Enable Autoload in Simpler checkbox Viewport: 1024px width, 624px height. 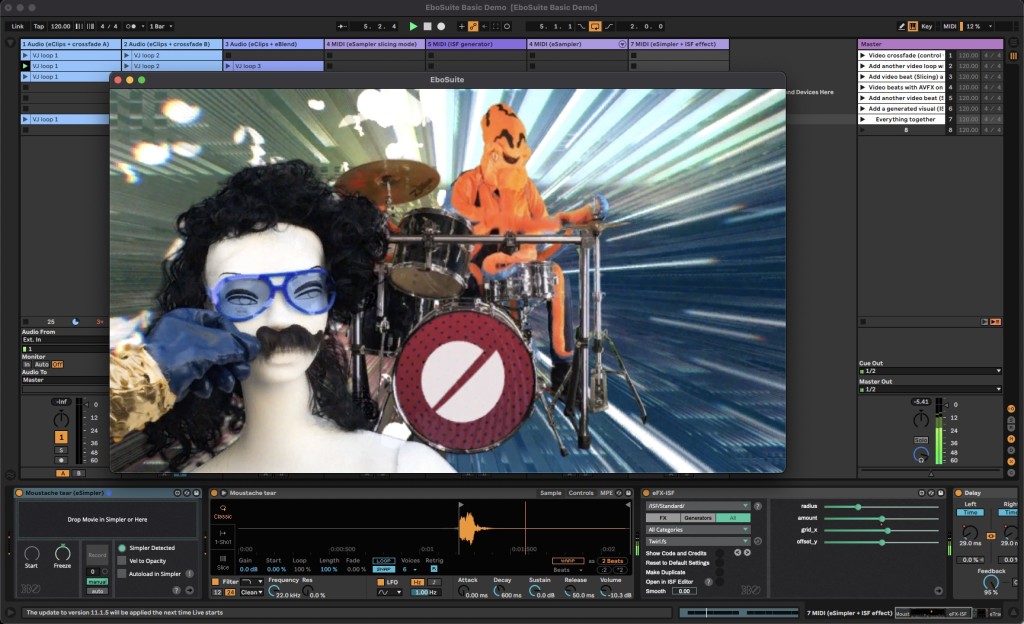122,574
